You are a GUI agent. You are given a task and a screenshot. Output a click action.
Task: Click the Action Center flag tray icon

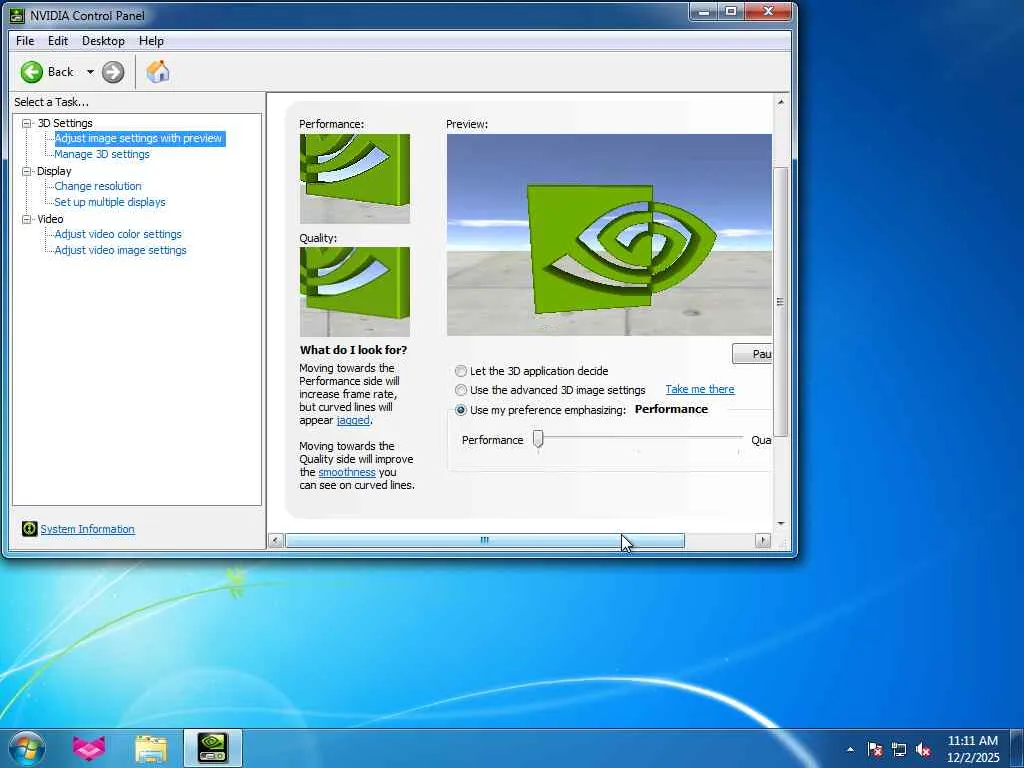click(874, 749)
